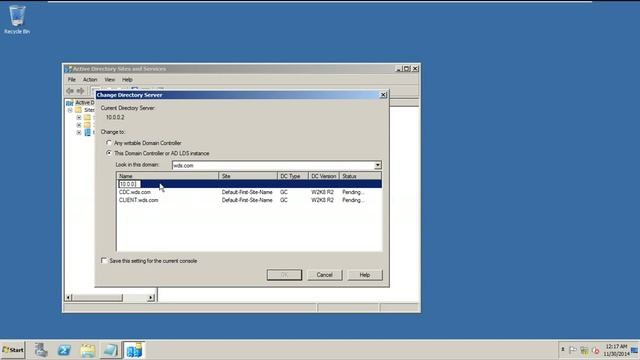Click the Start button
The image size is (640, 360).
[13, 350]
